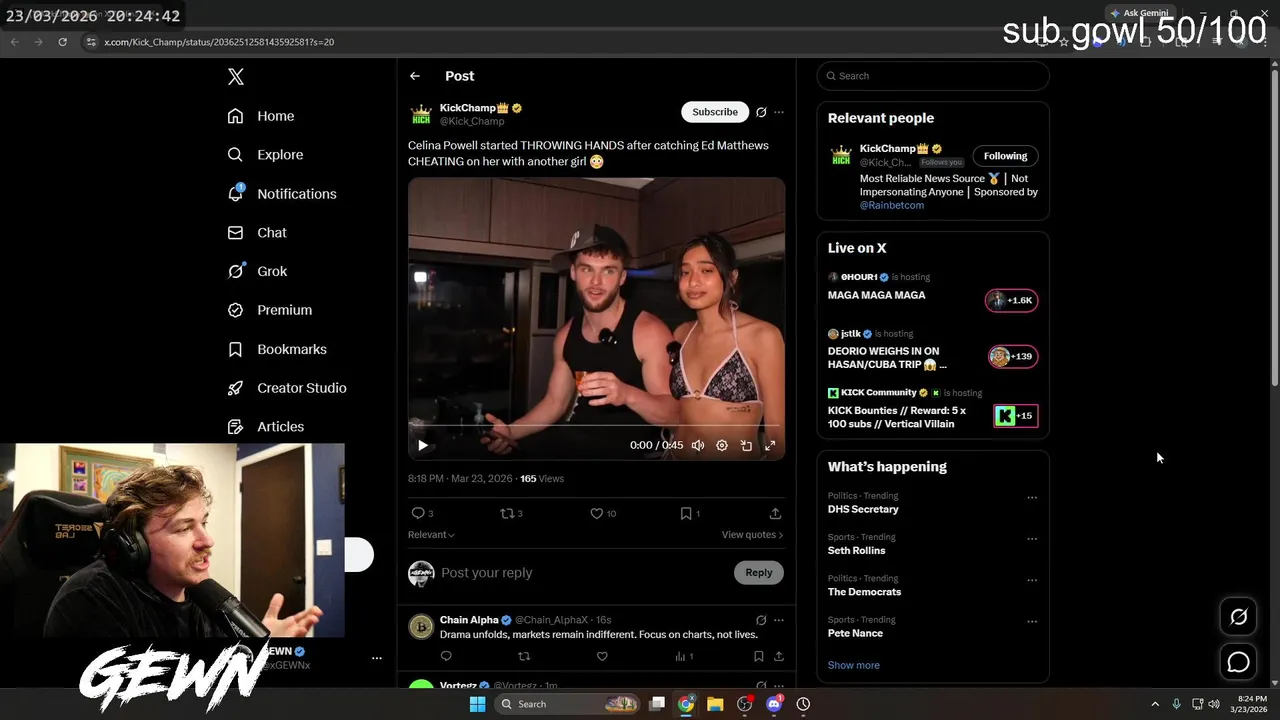This screenshot has height=720, width=1280.
Task: Repost the KickChamp post
Action: tap(507, 513)
